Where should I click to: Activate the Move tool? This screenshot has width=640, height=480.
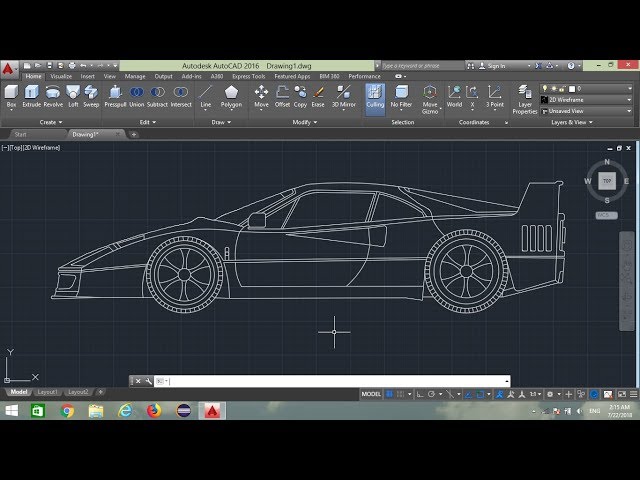click(261, 96)
